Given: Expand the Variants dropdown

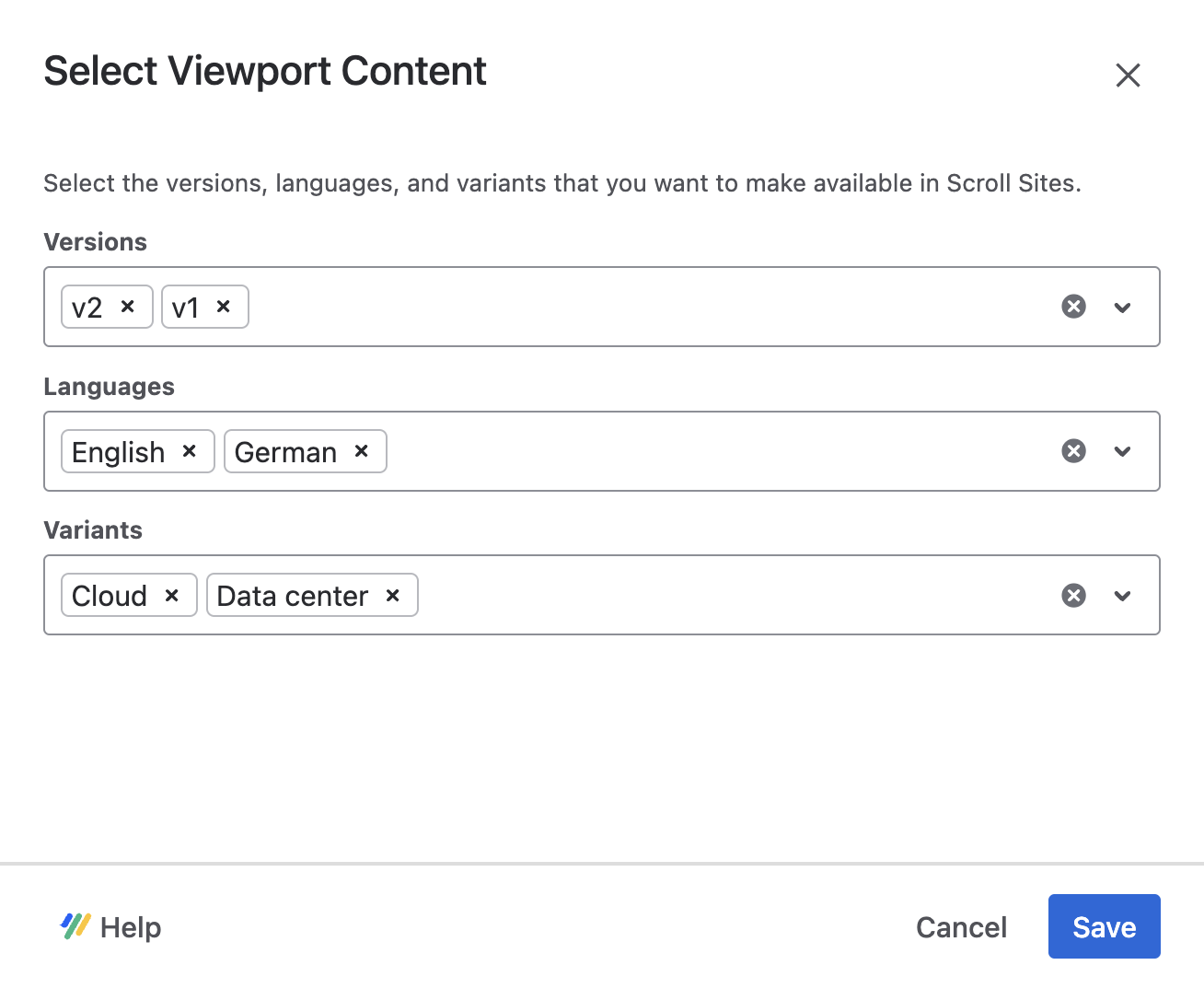Looking at the screenshot, I should (1122, 595).
